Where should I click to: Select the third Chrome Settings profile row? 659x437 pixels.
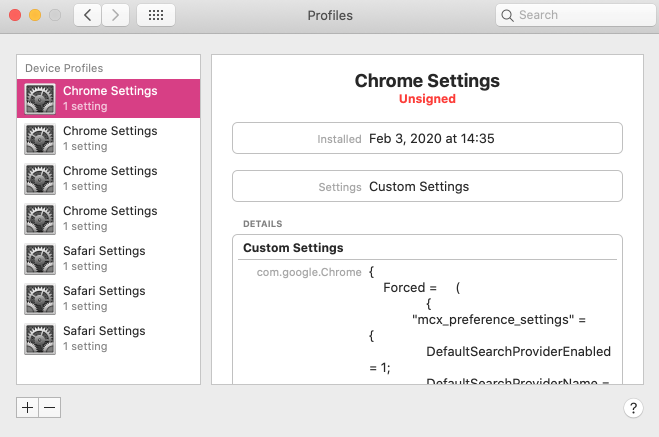pyautogui.click(x=108, y=179)
